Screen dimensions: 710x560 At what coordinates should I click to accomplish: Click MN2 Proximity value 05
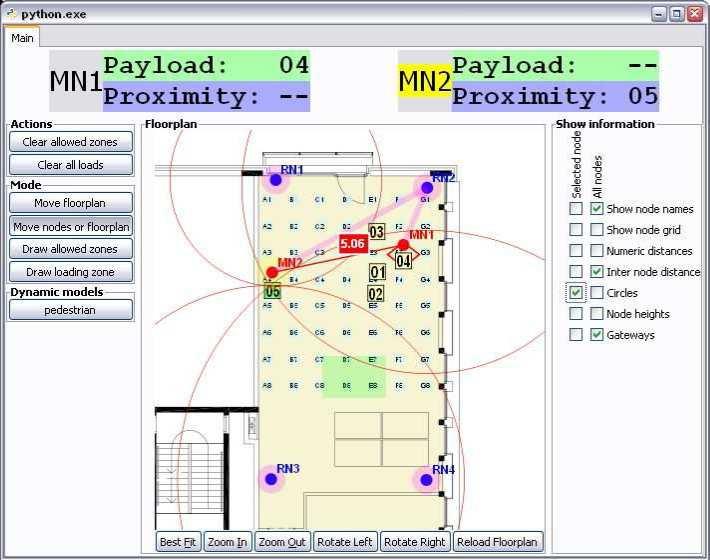pyautogui.click(x=643, y=96)
